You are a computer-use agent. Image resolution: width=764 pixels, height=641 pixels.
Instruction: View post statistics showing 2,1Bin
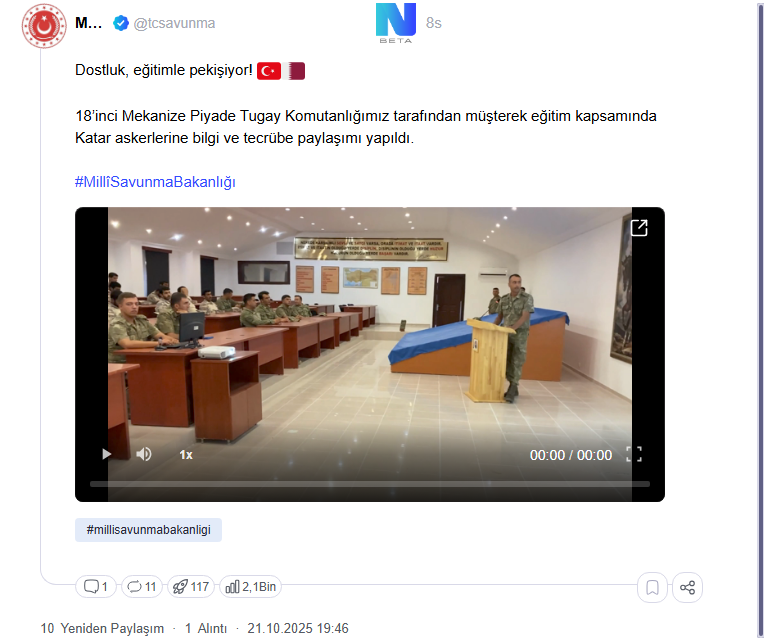pyautogui.click(x=250, y=586)
